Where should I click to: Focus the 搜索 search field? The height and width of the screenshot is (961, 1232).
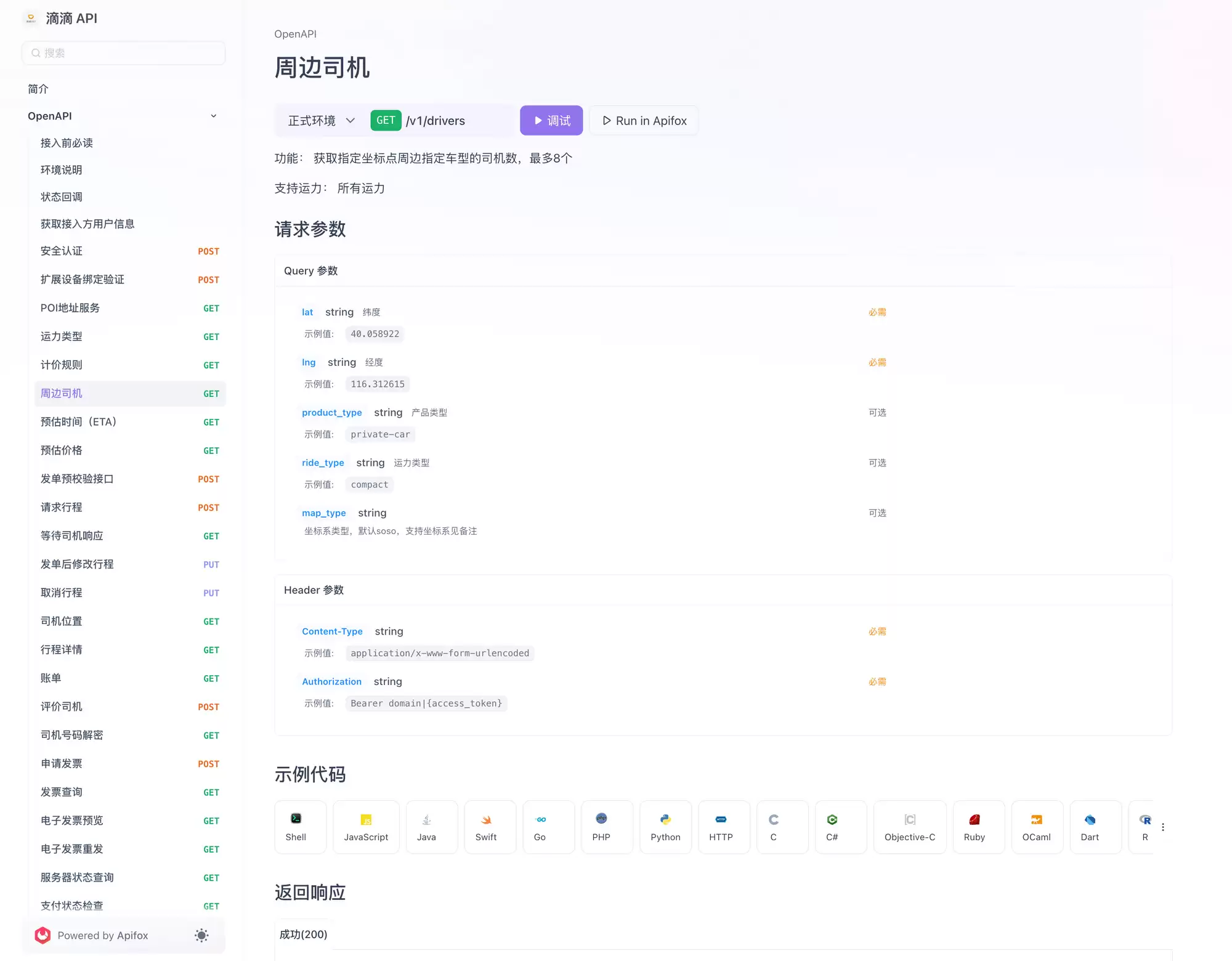[123, 53]
